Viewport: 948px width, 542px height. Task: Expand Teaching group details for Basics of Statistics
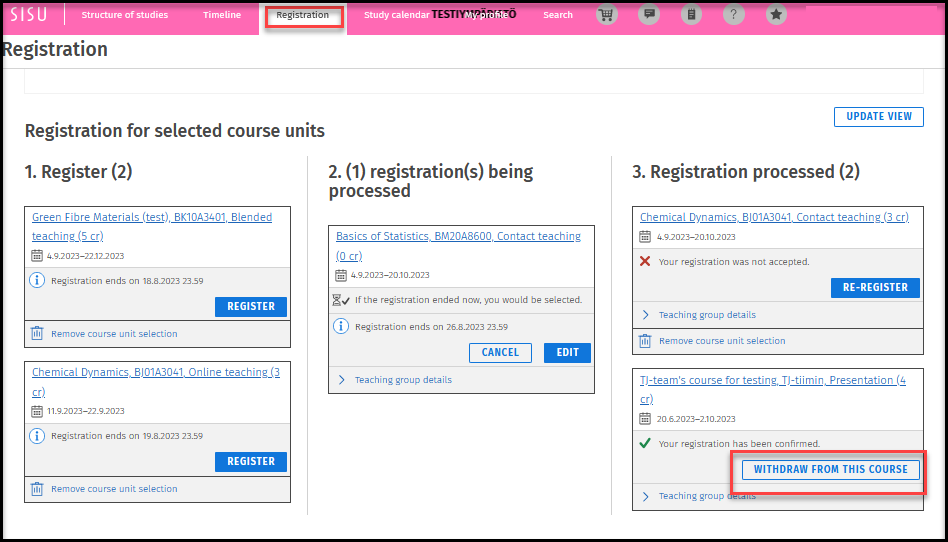click(402, 380)
